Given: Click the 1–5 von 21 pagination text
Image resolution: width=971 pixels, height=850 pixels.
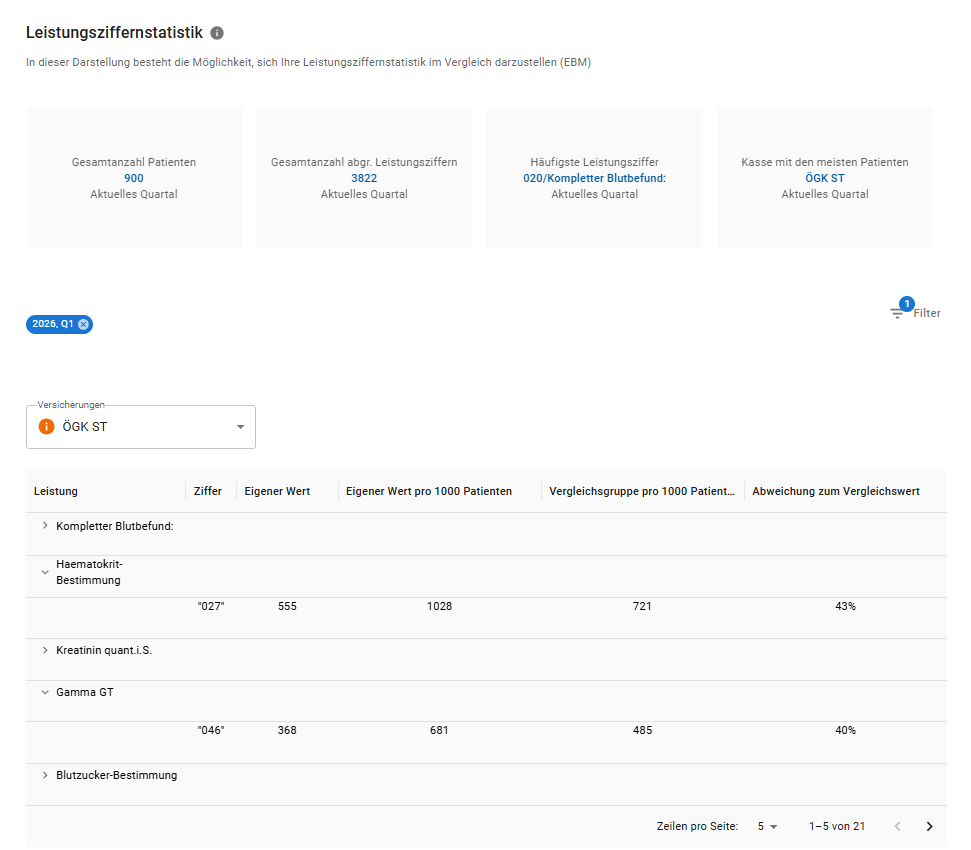Looking at the screenshot, I should click(x=837, y=826).
